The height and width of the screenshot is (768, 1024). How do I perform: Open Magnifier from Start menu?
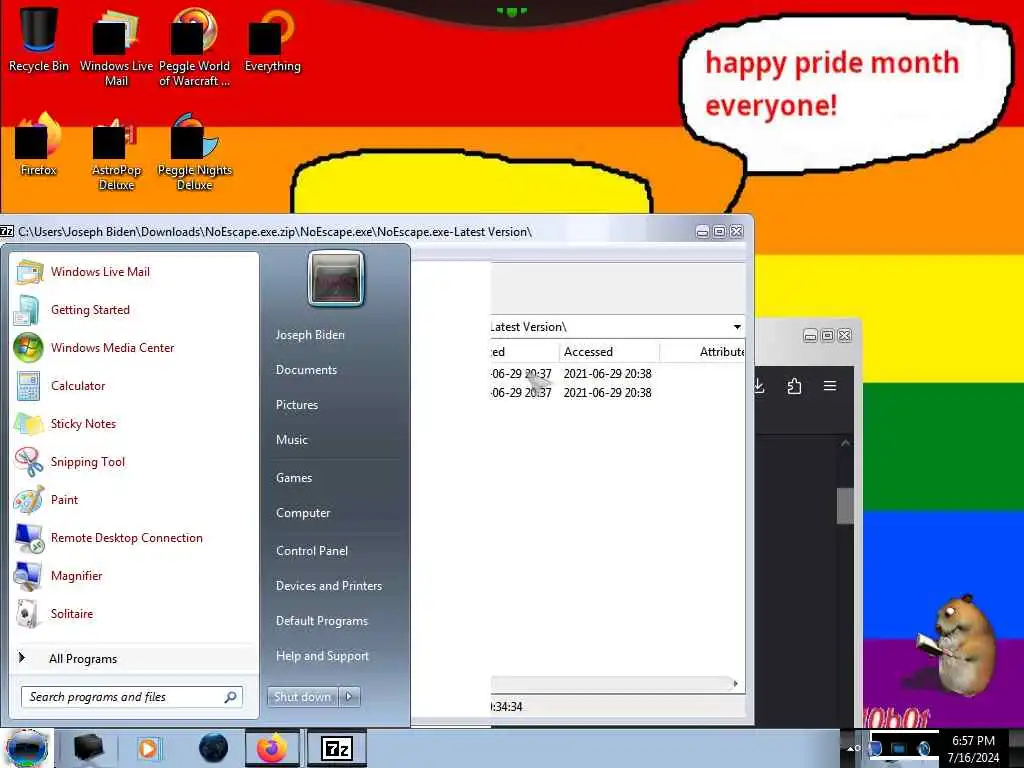(x=134, y=575)
